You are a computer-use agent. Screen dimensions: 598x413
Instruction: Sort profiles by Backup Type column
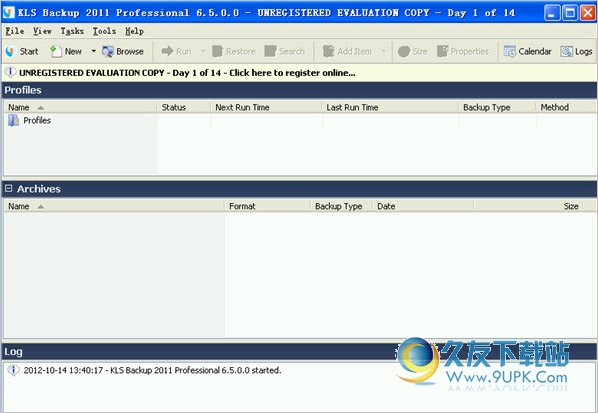497,108
